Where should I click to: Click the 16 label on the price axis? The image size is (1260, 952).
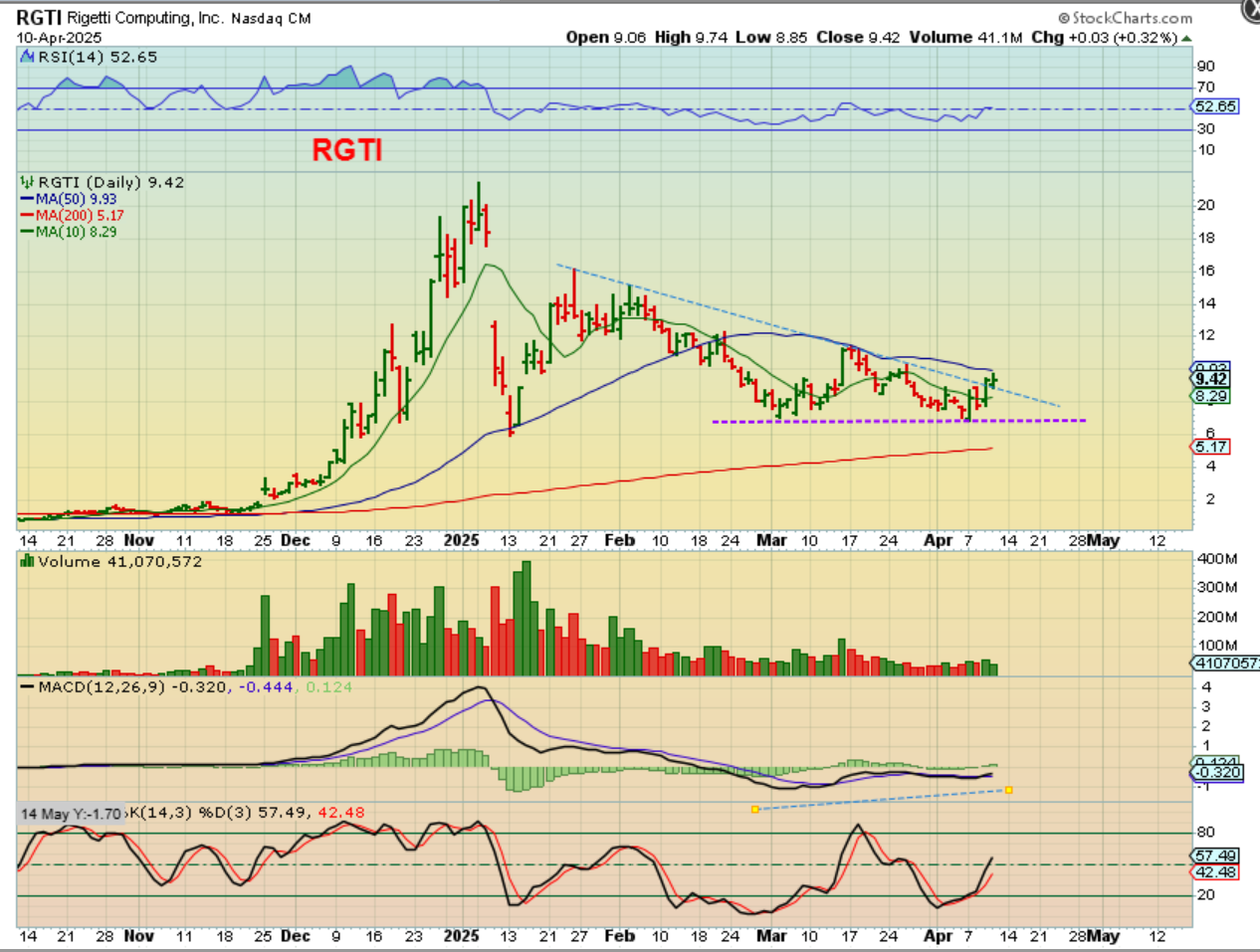(x=1205, y=271)
